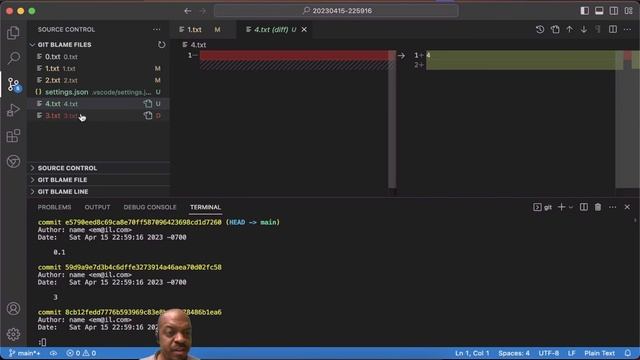
Task: Change language mode Plain Text
Action: pos(600,353)
